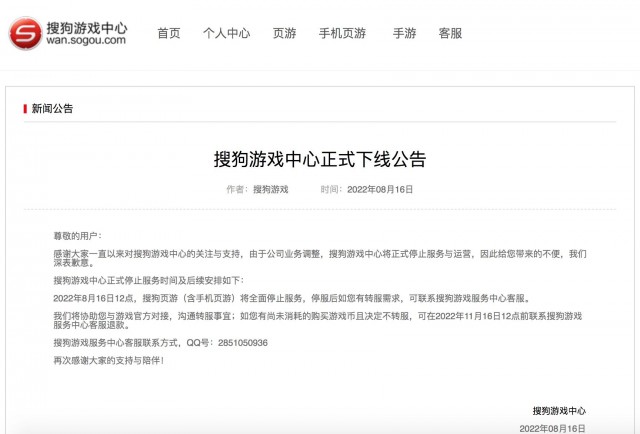The width and height of the screenshot is (640, 434).
Task: Click the headline 搜狗游戏中心正式下线公告
Action: [320, 159]
